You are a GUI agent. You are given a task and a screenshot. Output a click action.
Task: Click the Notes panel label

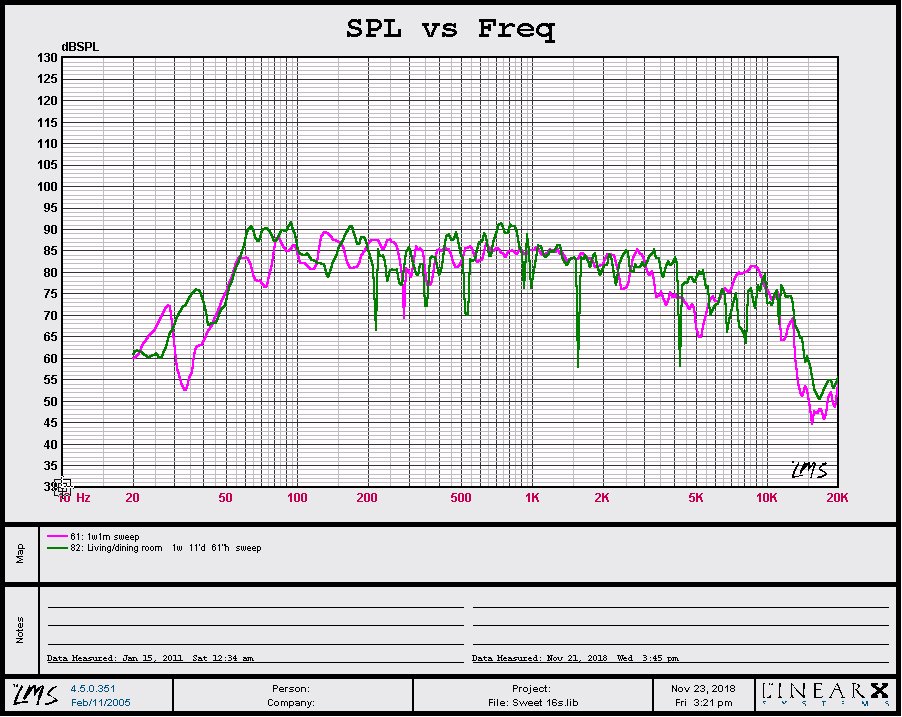[x=19, y=629]
